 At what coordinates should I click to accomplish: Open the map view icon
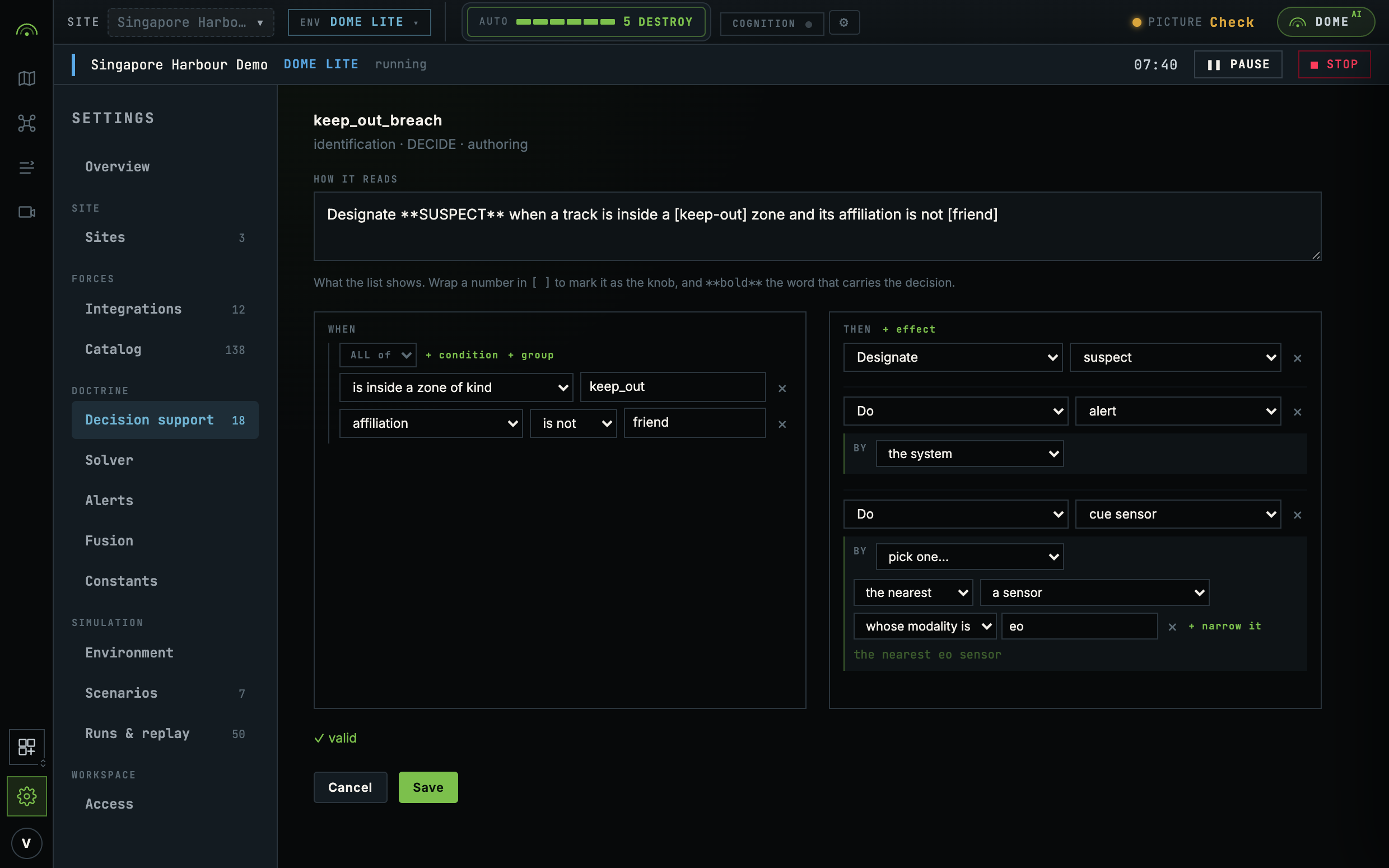coord(26,78)
